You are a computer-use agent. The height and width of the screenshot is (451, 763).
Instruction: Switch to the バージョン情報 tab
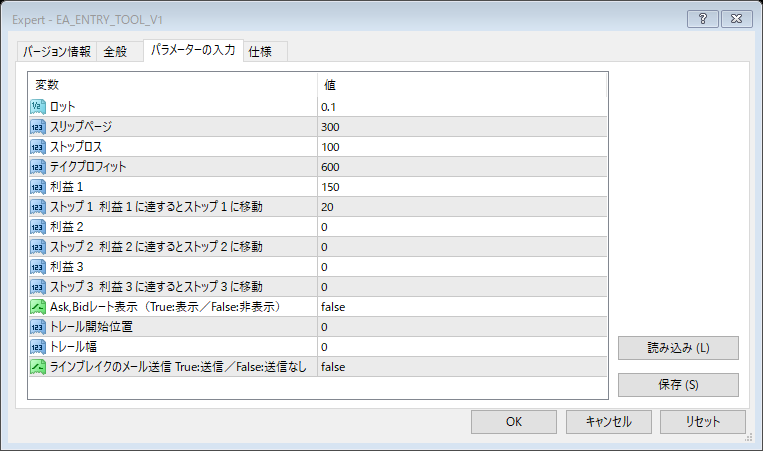pos(57,52)
